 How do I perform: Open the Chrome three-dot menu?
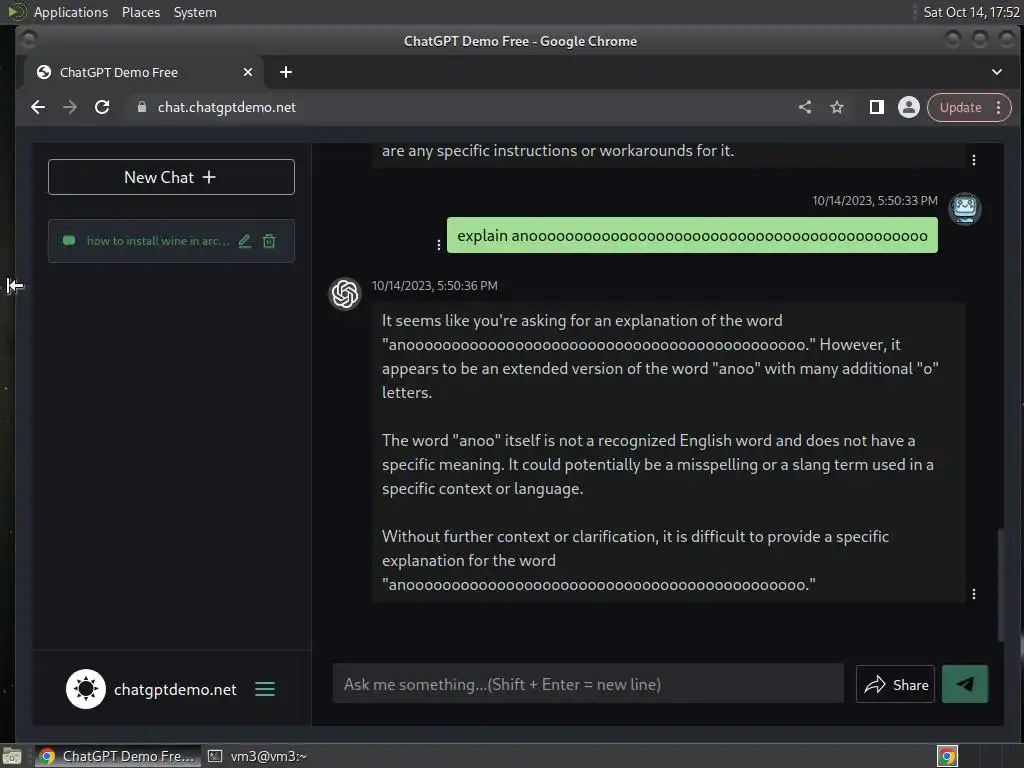999,107
